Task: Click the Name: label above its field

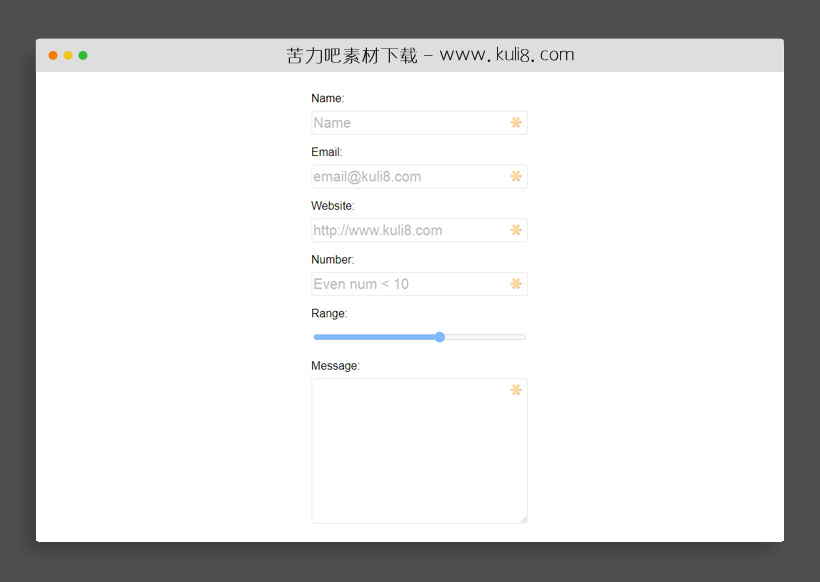Action: click(326, 98)
